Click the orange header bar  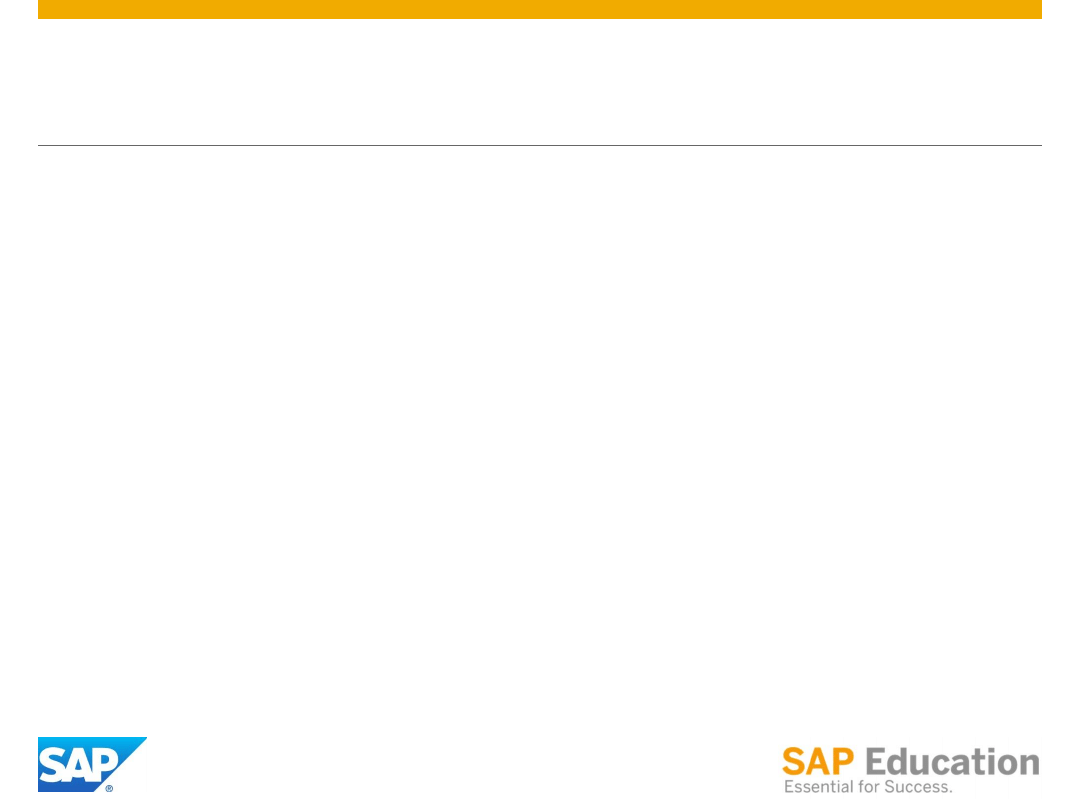point(539,9)
